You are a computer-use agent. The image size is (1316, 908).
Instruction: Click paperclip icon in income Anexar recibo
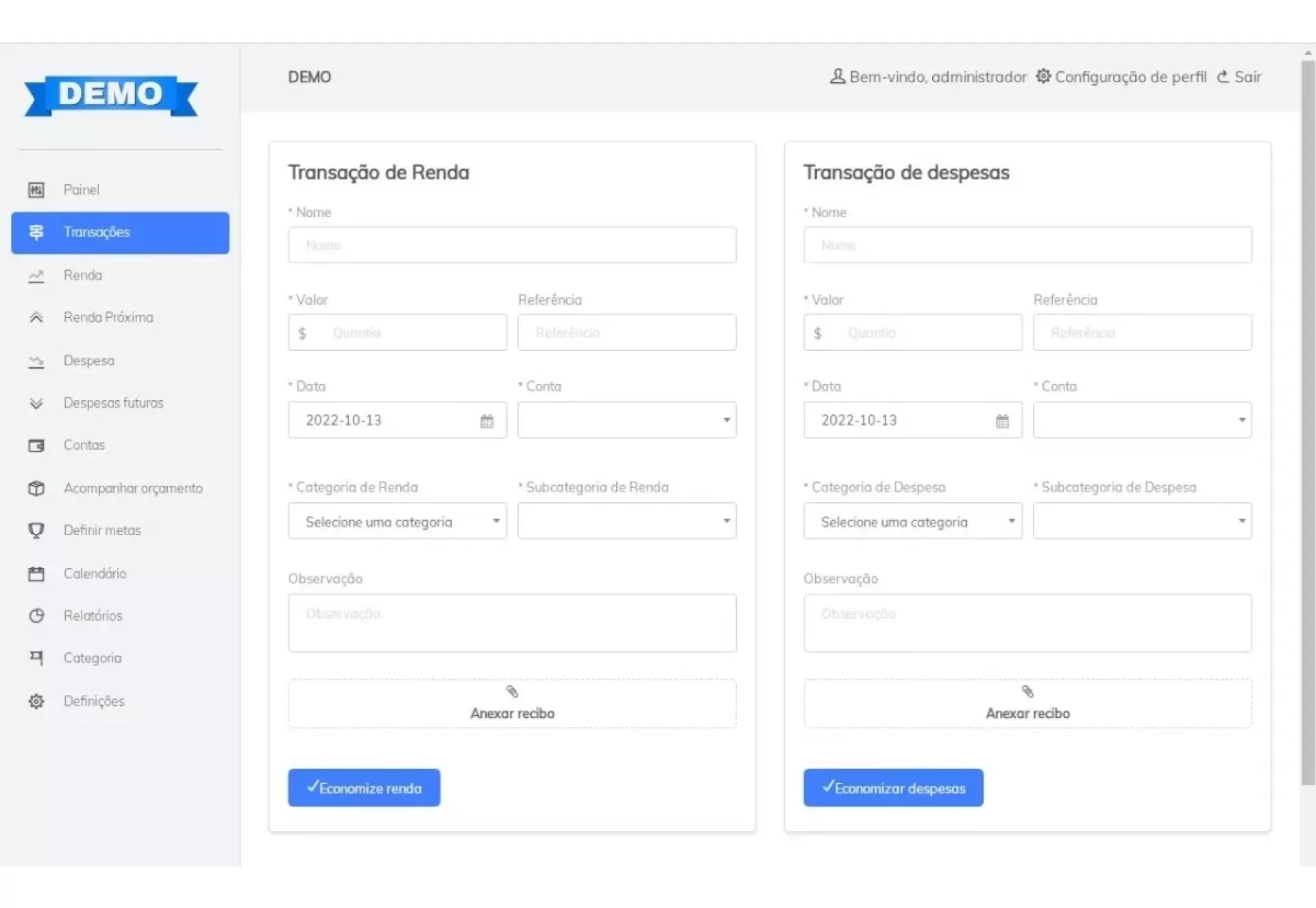pyautogui.click(x=512, y=691)
